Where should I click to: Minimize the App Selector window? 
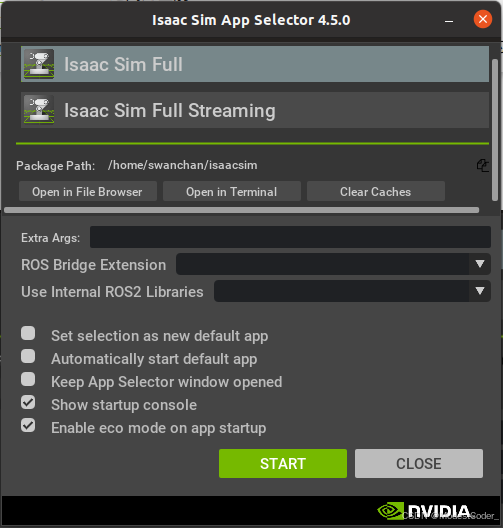pyautogui.click(x=449, y=20)
